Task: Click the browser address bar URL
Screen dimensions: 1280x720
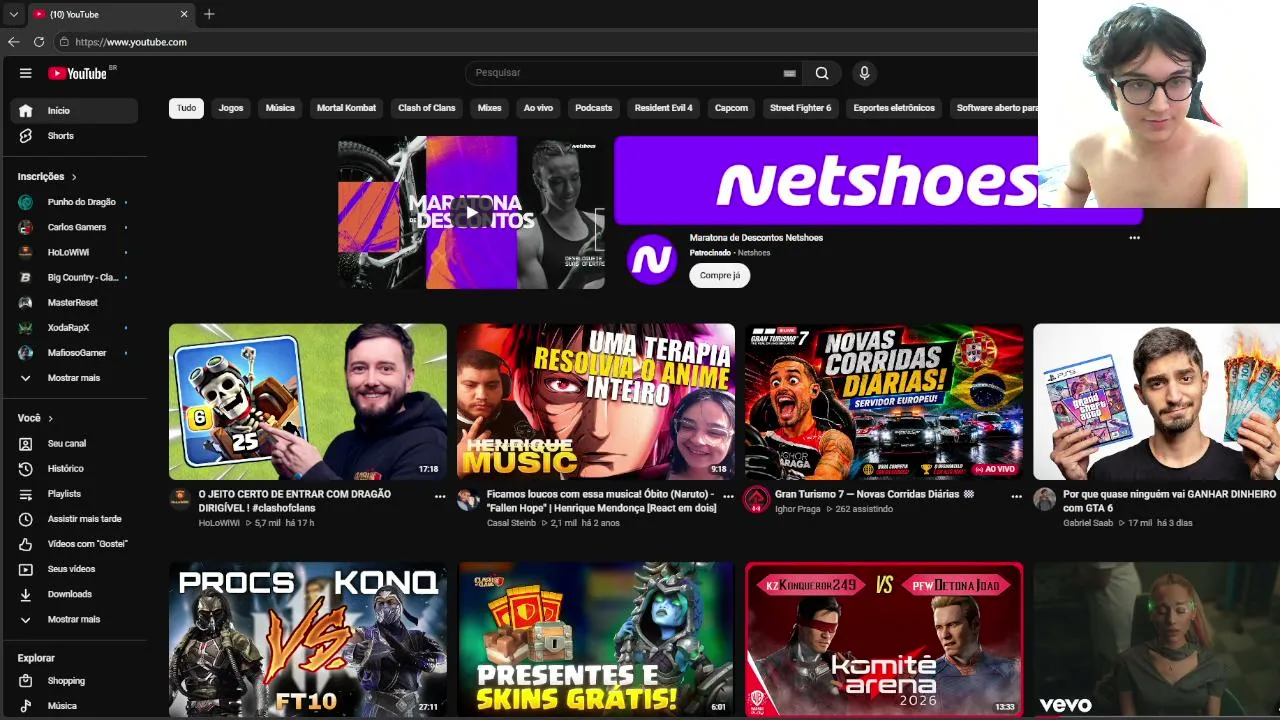Action: (131, 42)
